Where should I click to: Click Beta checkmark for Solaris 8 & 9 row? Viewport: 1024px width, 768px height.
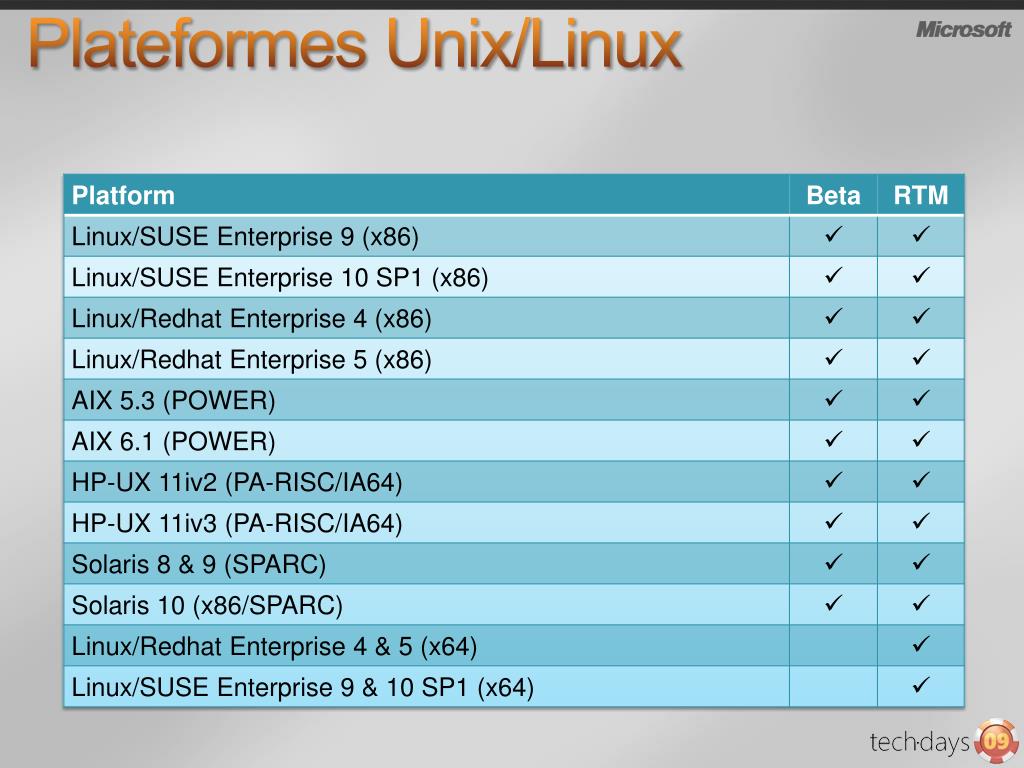(833, 562)
